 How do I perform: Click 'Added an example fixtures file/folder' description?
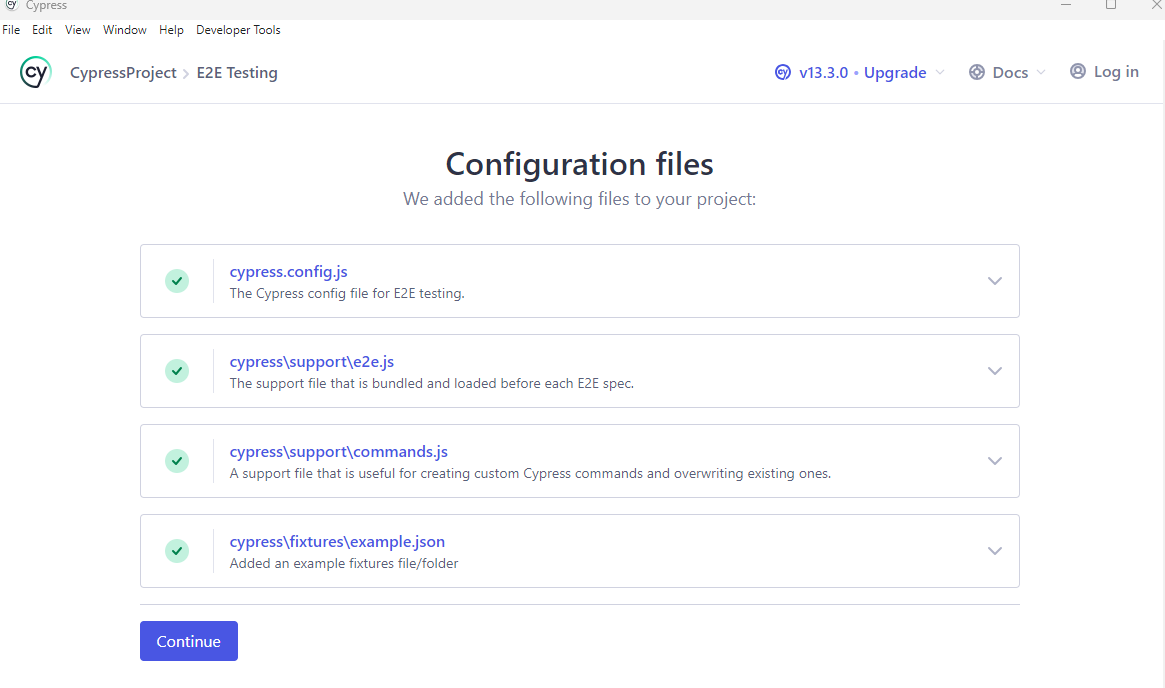[x=344, y=563]
